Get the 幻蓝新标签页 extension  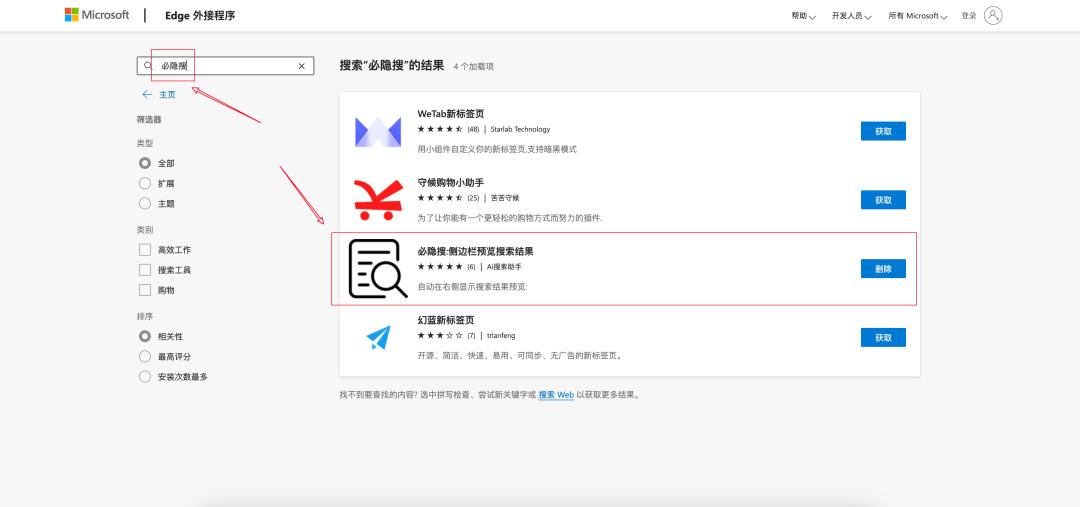click(883, 338)
